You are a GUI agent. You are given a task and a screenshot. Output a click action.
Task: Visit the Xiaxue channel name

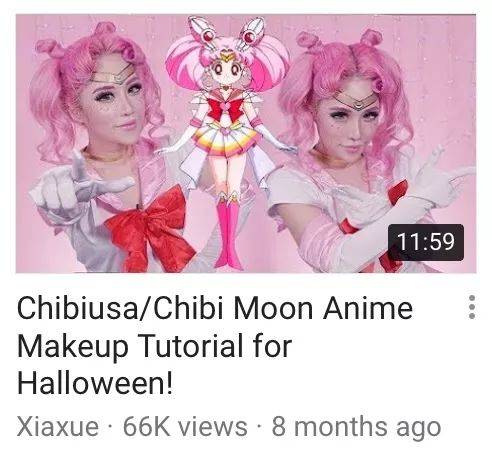point(58,426)
